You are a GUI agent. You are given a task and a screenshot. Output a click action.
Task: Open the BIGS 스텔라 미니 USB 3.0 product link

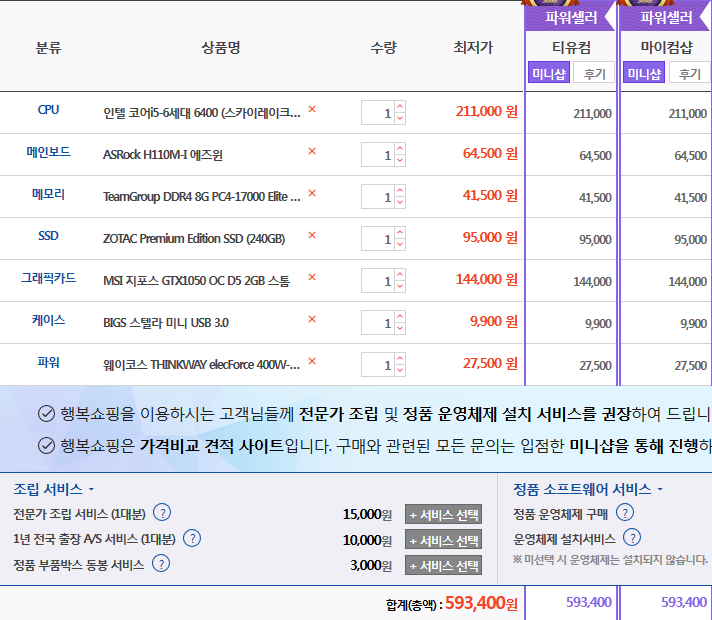(x=166, y=322)
